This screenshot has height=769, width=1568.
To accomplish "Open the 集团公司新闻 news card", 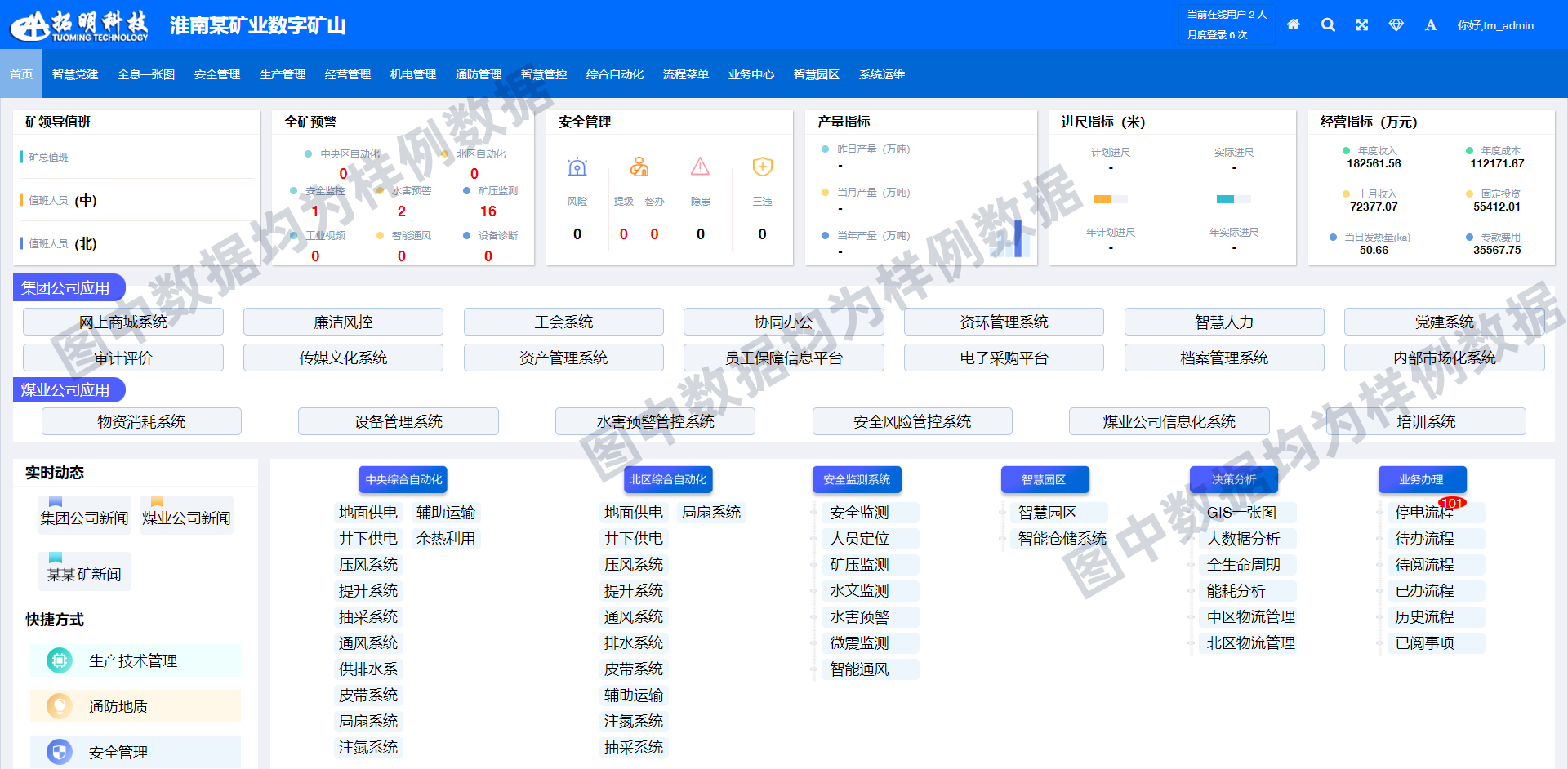I will 85,517.
